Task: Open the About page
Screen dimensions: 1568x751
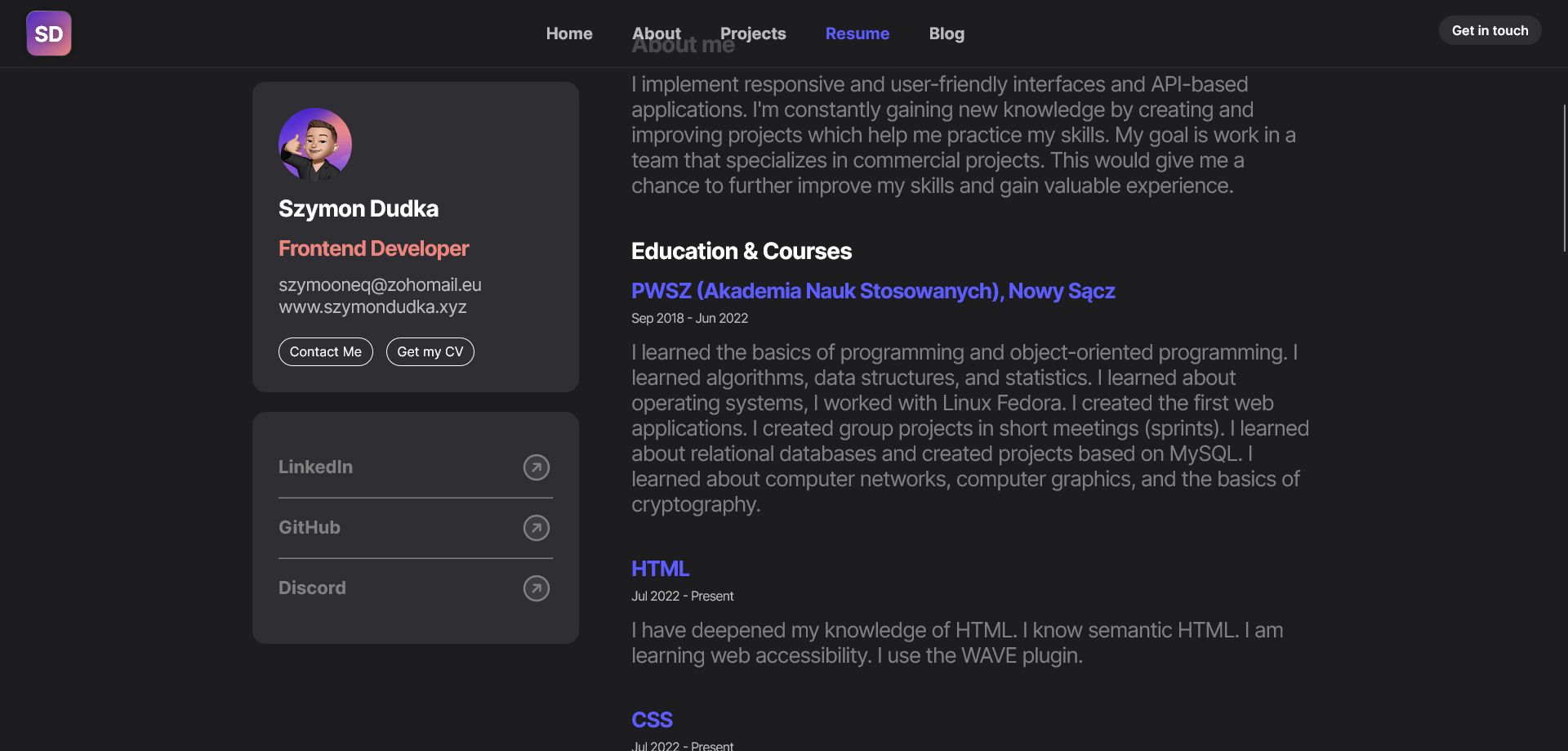Action: click(656, 34)
